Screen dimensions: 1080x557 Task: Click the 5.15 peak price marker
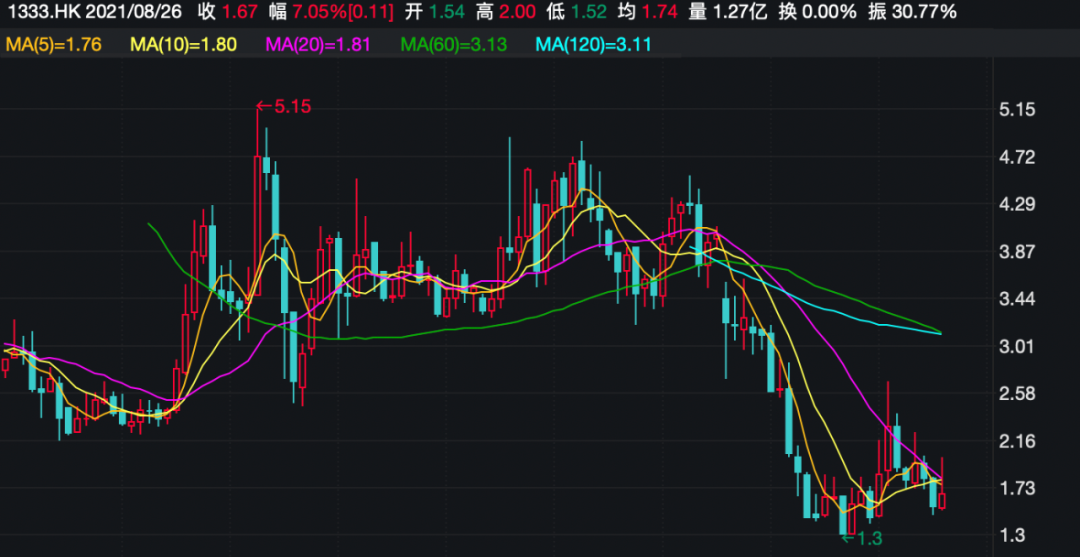tap(284, 106)
